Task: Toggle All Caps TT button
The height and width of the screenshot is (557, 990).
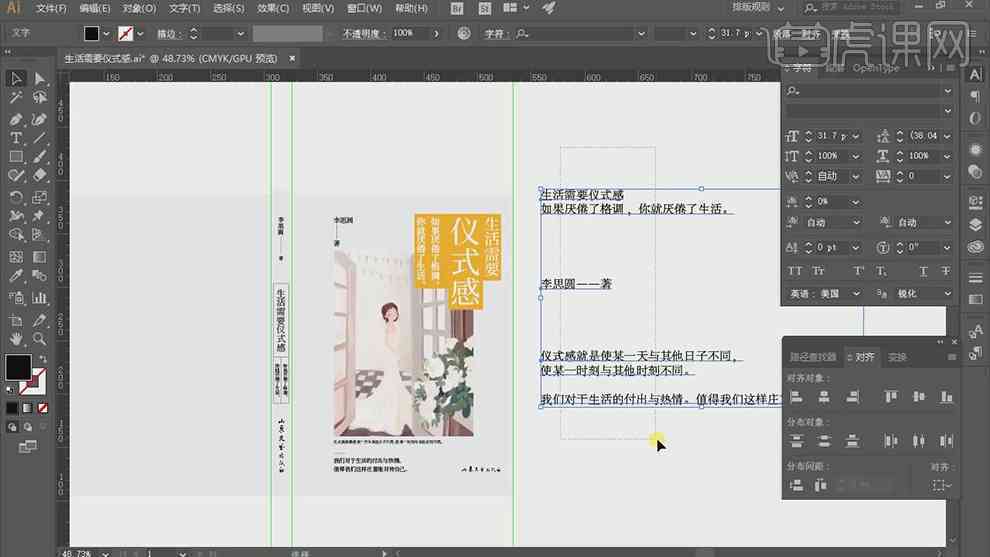Action: pyautogui.click(x=795, y=271)
